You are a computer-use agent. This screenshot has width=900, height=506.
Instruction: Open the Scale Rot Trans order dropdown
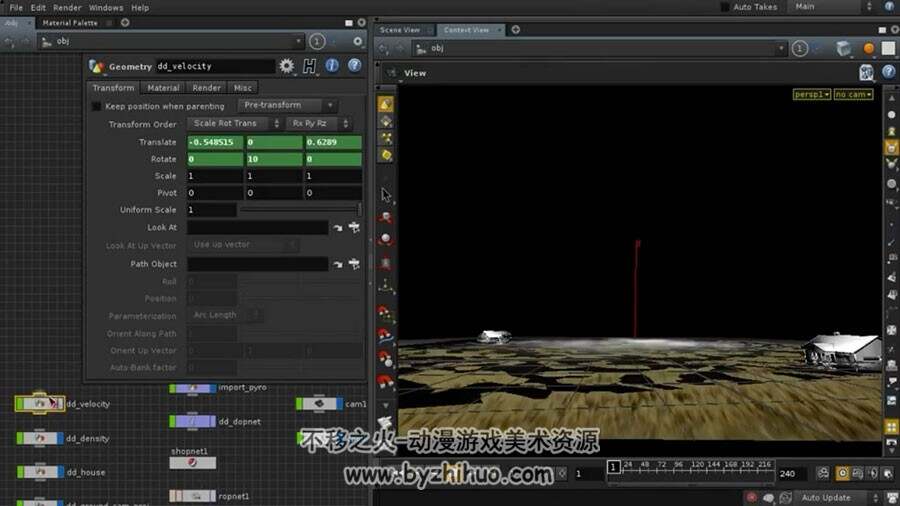(234, 123)
